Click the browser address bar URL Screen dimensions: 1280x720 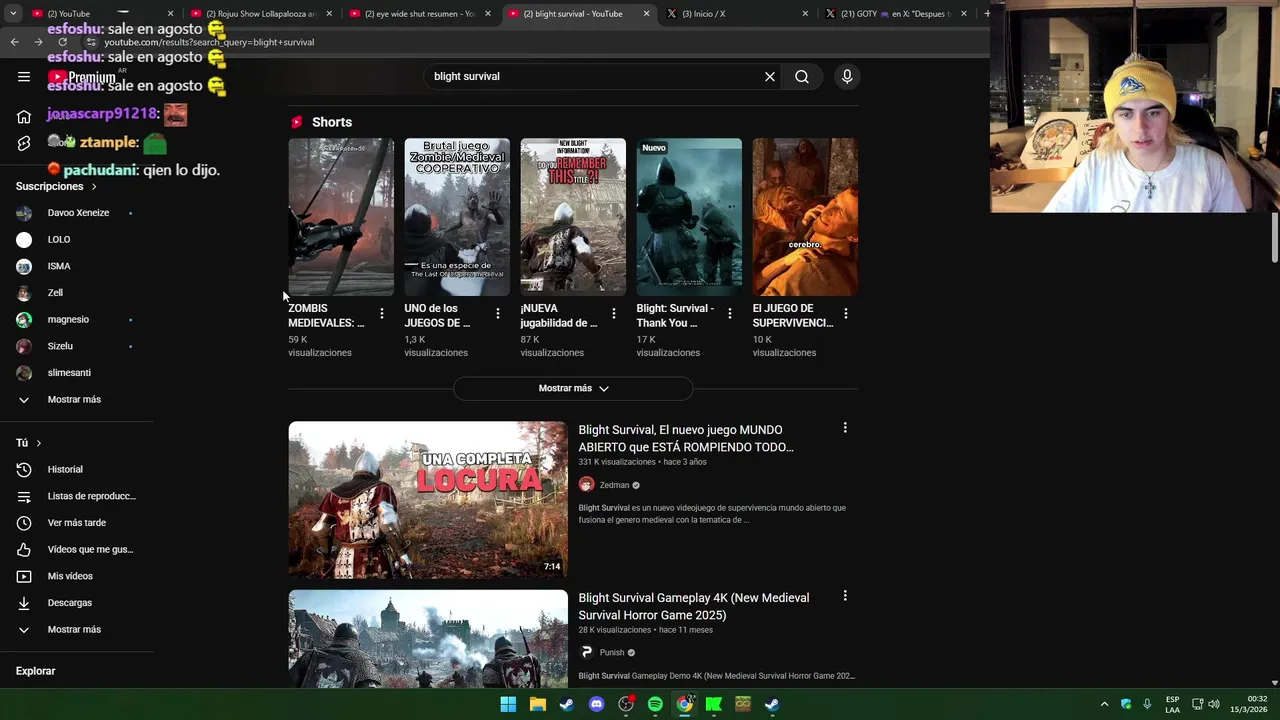[209, 42]
